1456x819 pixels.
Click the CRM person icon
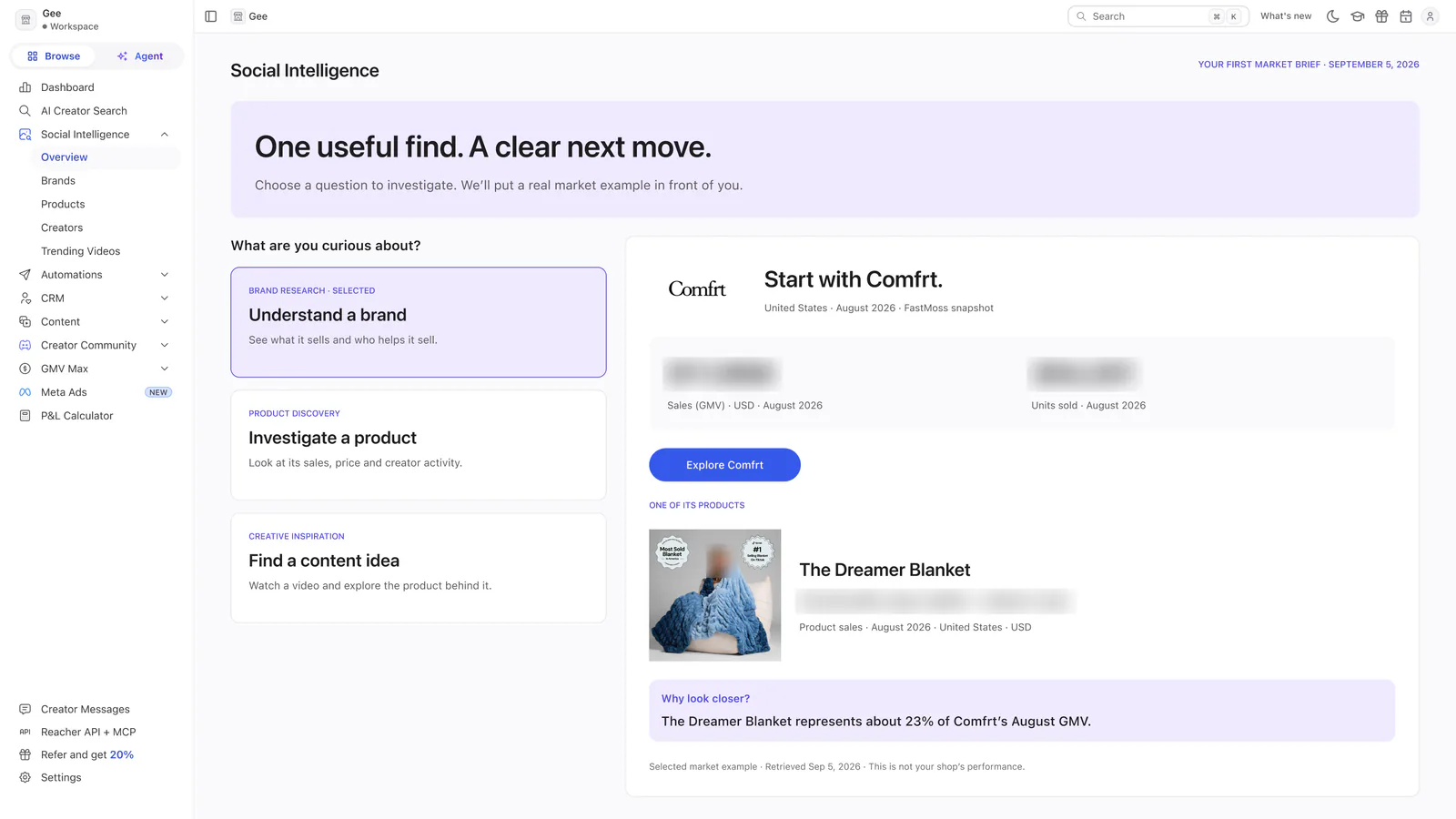25,298
